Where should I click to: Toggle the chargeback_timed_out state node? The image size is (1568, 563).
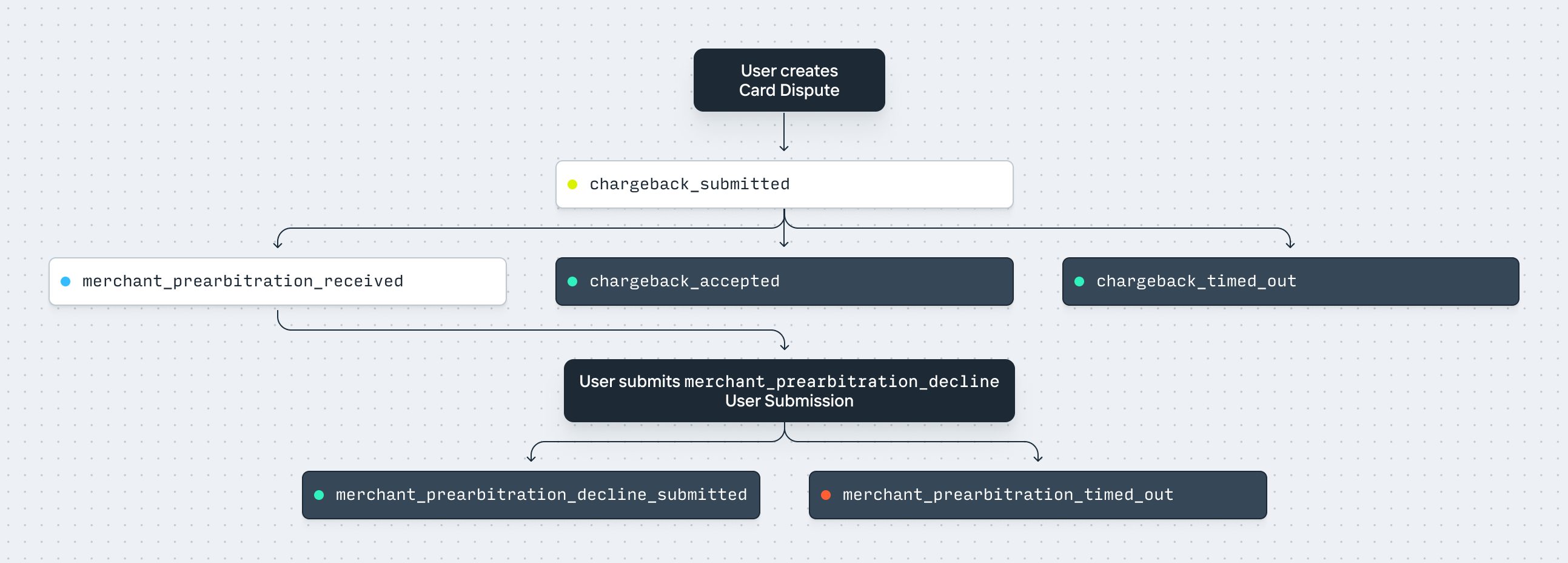pyautogui.click(x=1290, y=281)
